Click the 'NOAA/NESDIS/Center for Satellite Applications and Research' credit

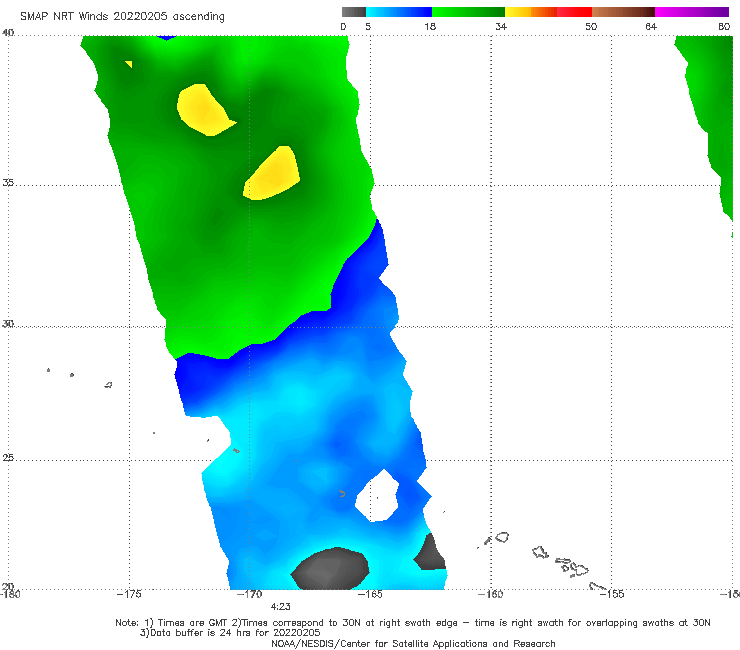point(413,644)
